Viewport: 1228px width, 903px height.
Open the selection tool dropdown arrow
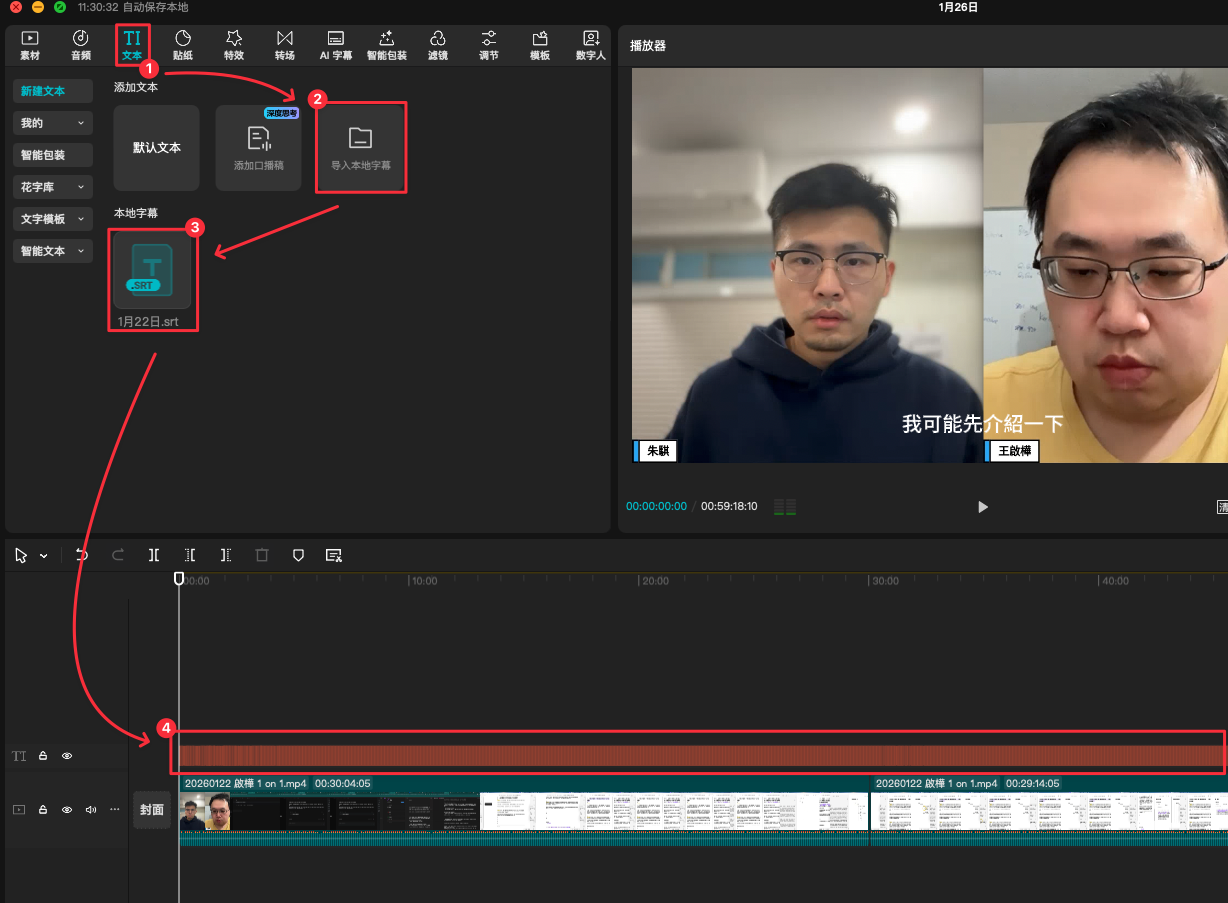coord(44,556)
